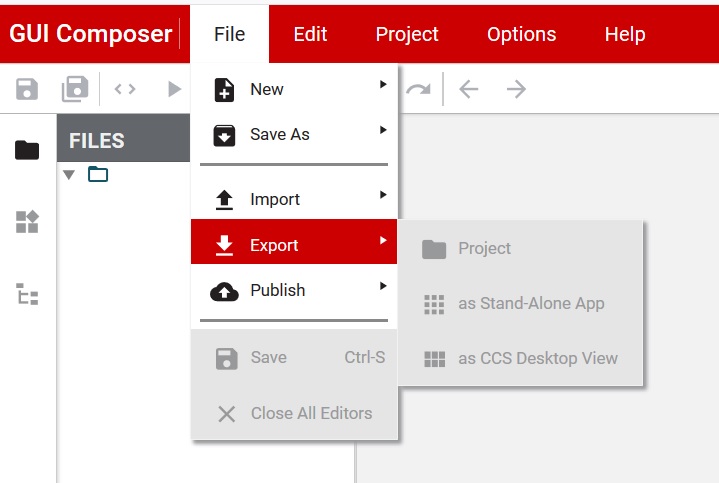Select the root folder in Files tree
Image resolution: width=719 pixels, height=483 pixels.
click(x=98, y=175)
